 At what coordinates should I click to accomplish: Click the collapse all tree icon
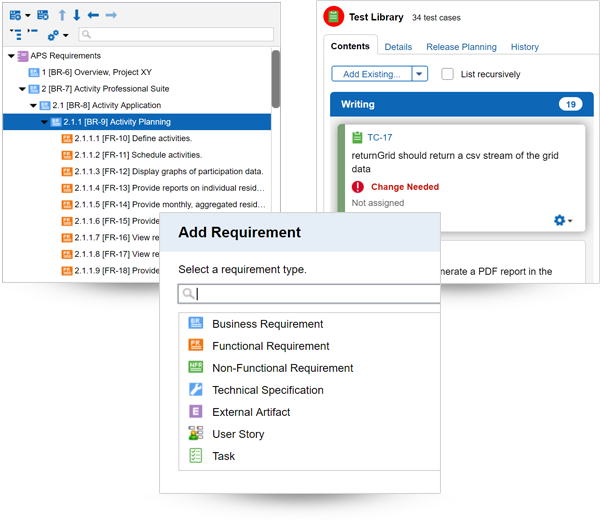coord(33,31)
